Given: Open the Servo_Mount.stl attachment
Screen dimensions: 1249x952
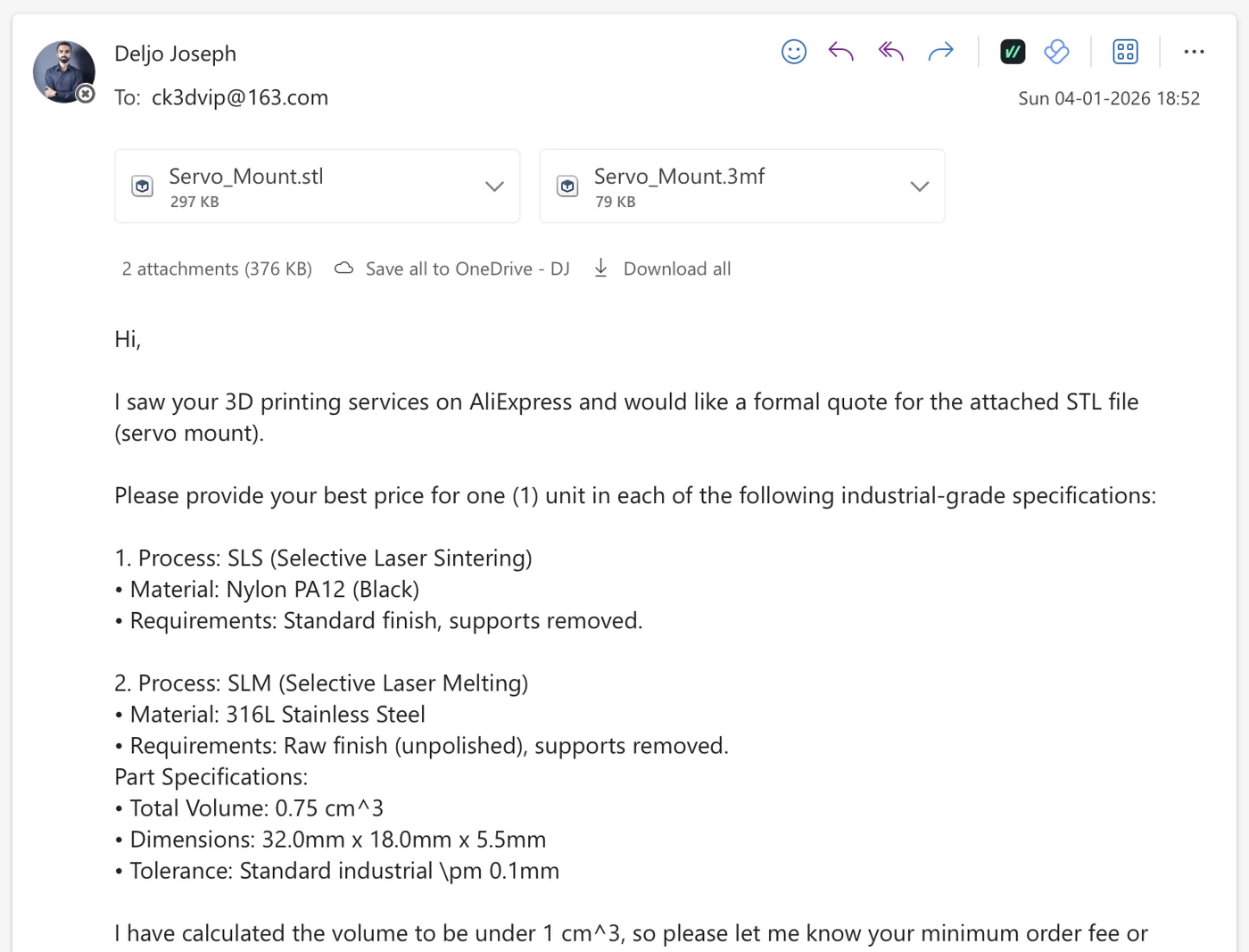Looking at the screenshot, I should (x=246, y=177).
